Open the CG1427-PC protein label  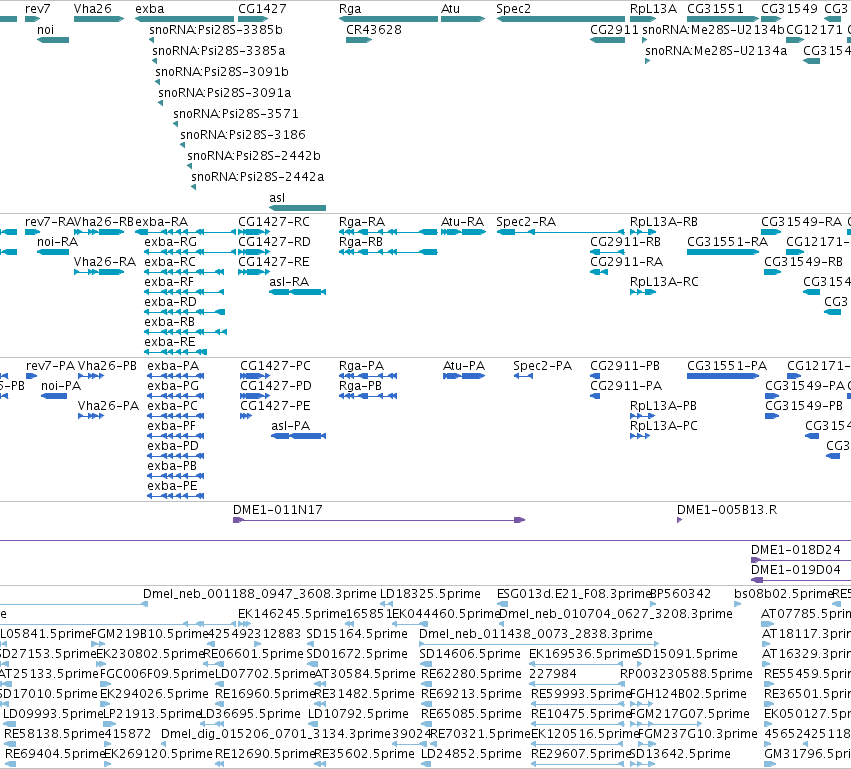(276, 366)
